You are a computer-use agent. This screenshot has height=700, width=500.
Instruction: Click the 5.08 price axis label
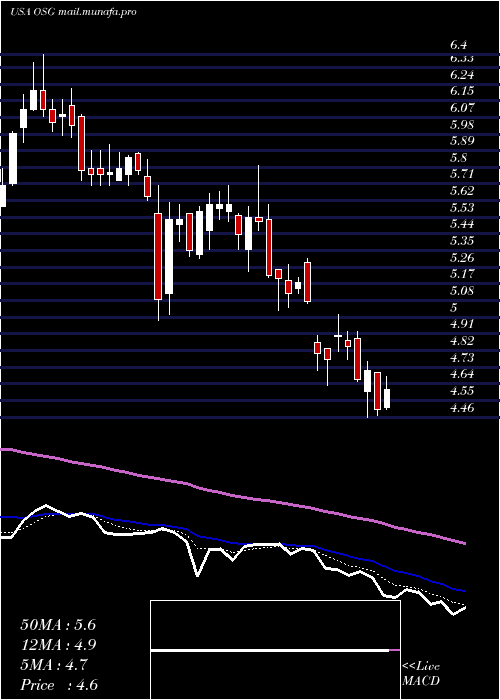coord(462,291)
